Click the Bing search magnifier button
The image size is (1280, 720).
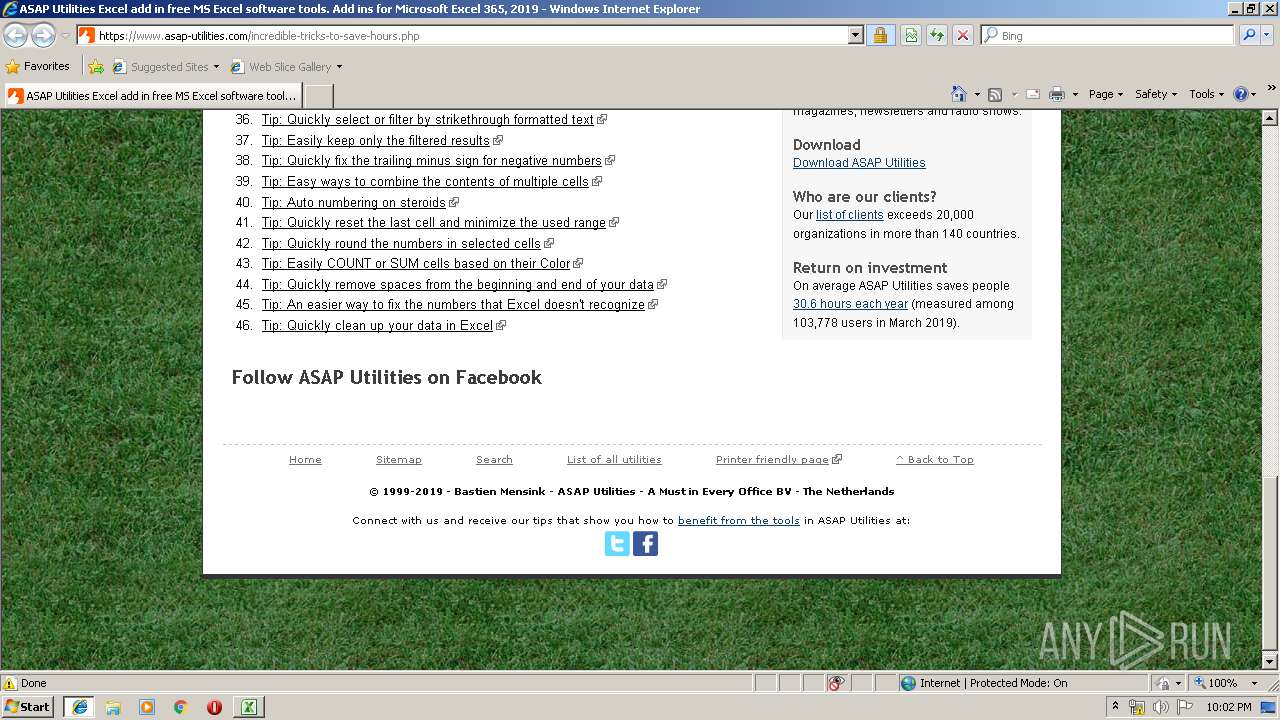point(1248,35)
